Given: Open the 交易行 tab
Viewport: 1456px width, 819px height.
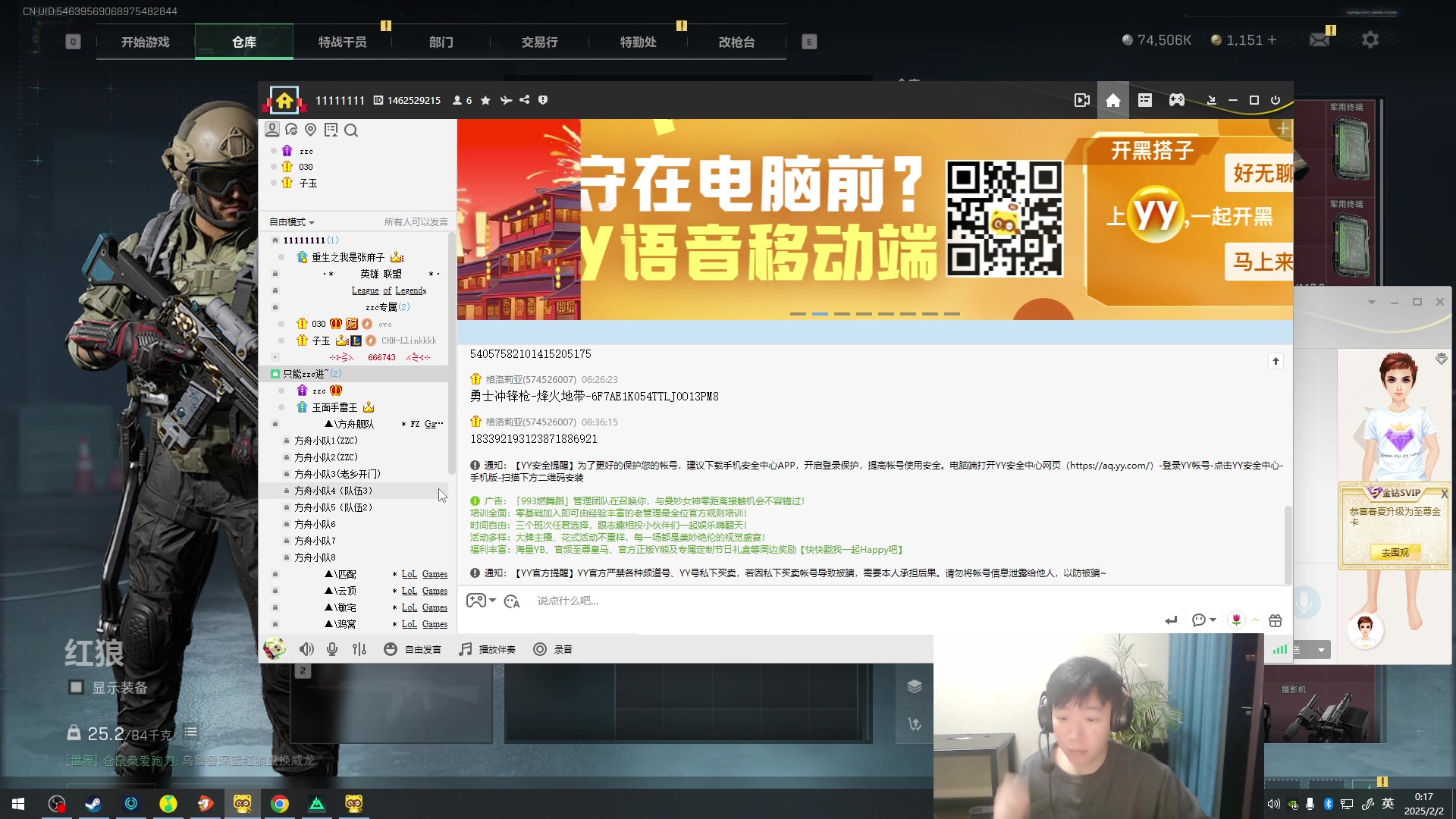Looking at the screenshot, I should 540,42.
